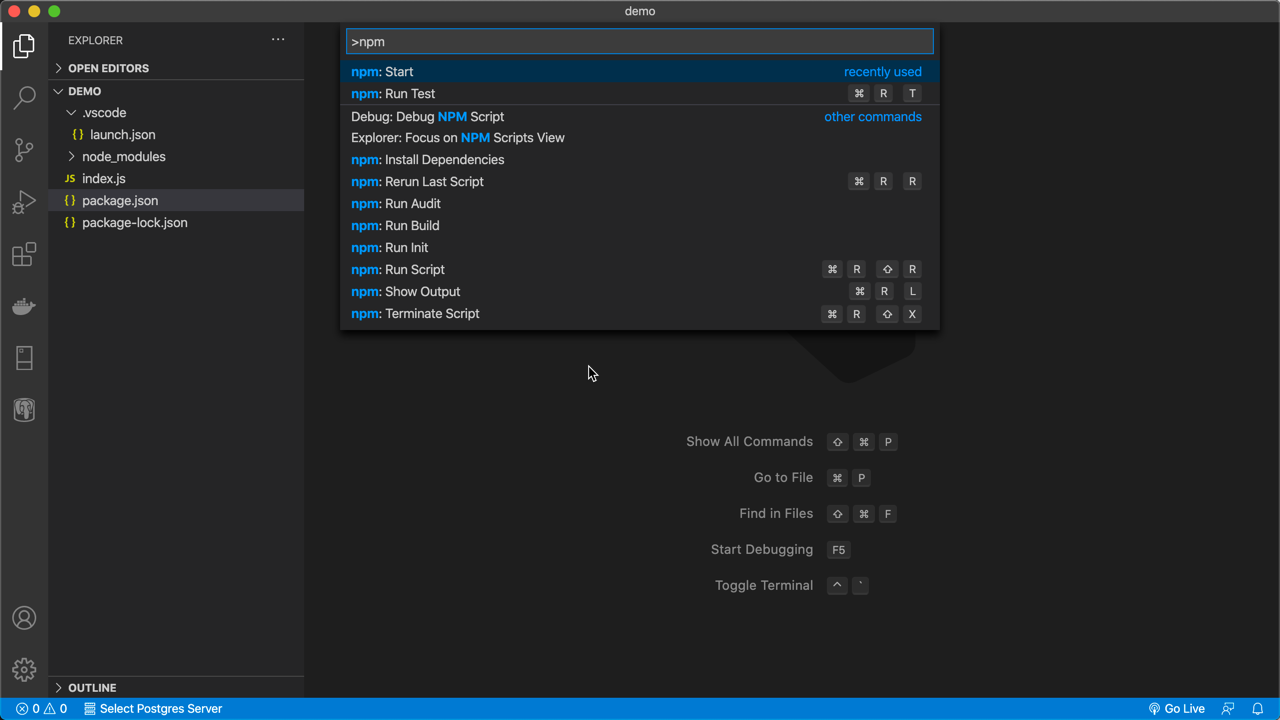Click the errors and warnings status indicator
The height and width of the screenshot is (720, 1280).
(x=42, y=709)
